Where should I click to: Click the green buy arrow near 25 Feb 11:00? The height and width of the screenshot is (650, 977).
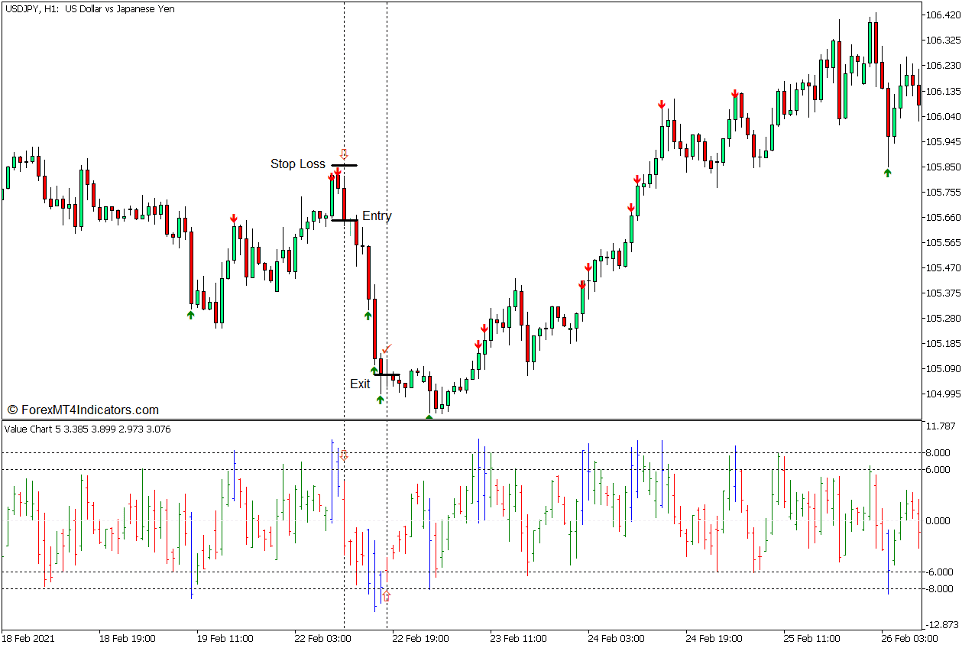pyautogui.click(x=886, y=172)
